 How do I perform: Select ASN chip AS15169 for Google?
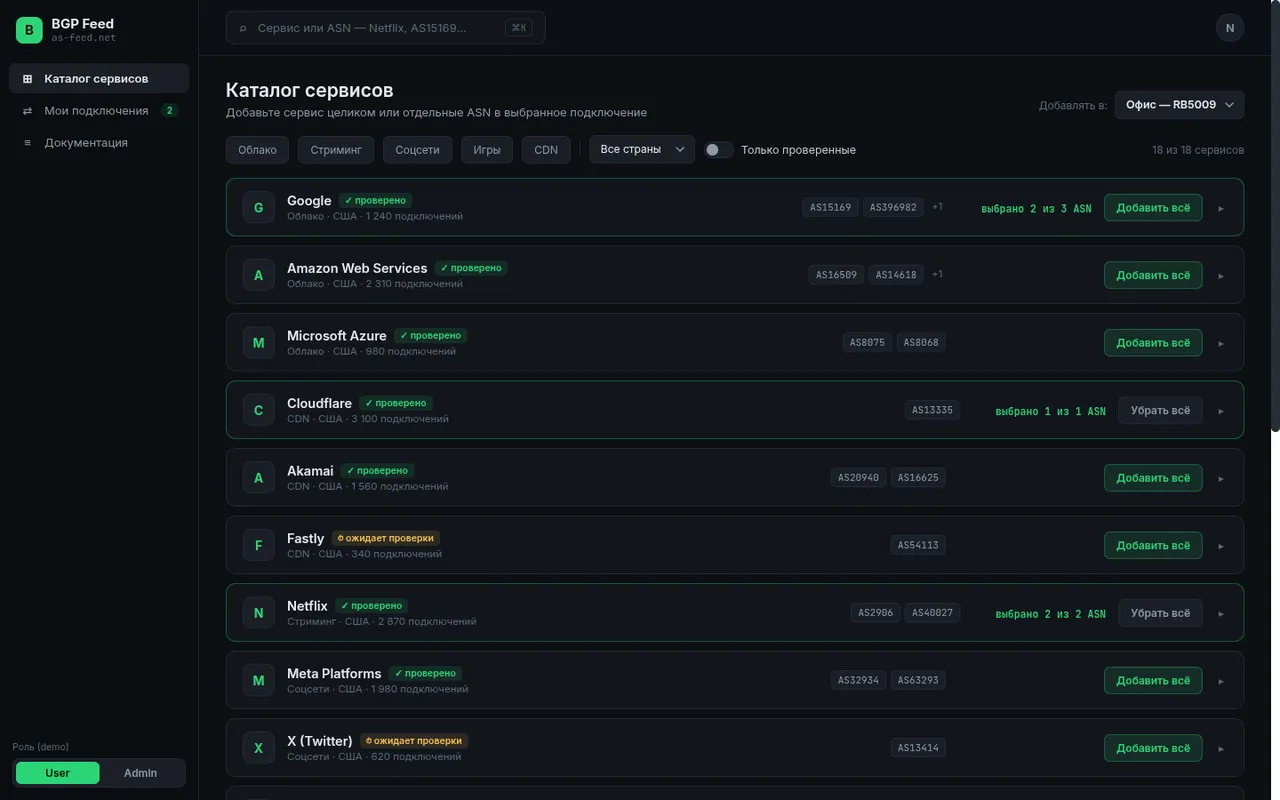[x=831, y=208]
